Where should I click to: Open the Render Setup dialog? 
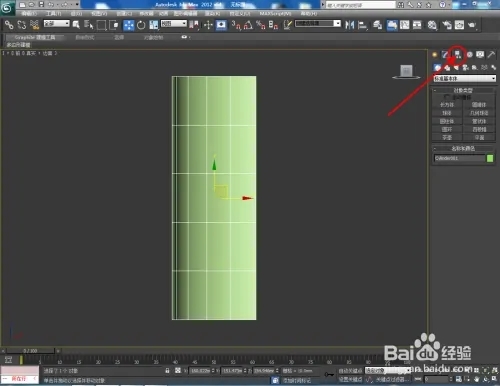click(447, 25)
